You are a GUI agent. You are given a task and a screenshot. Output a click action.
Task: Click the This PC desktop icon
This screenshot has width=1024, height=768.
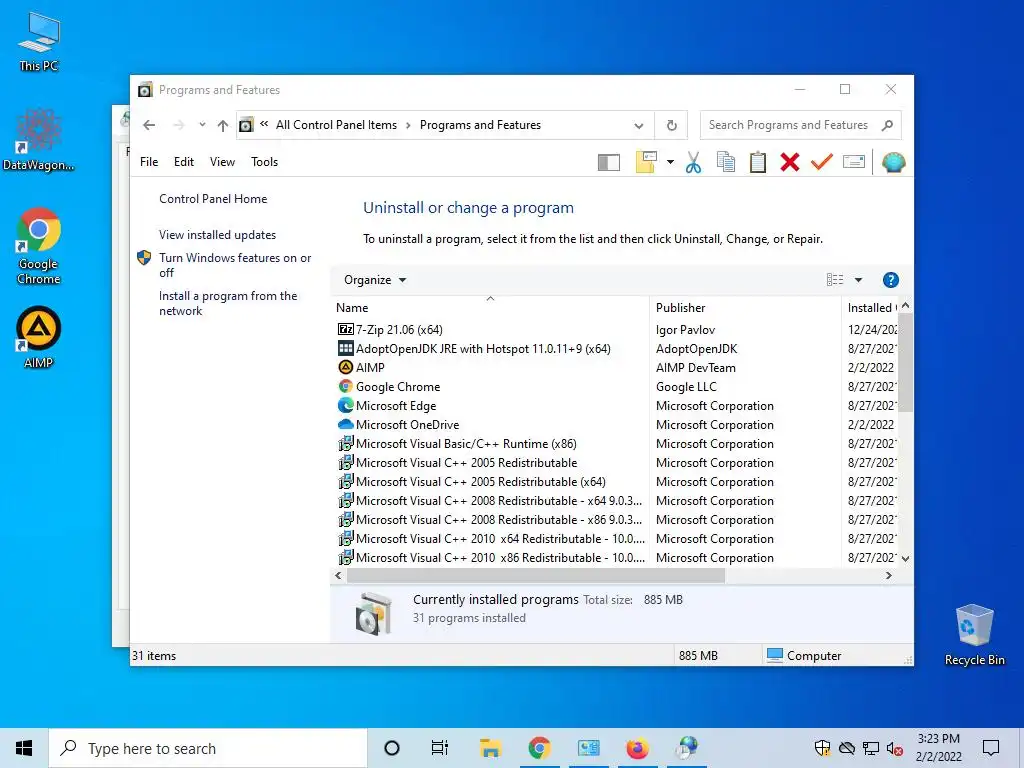[39, 42]
